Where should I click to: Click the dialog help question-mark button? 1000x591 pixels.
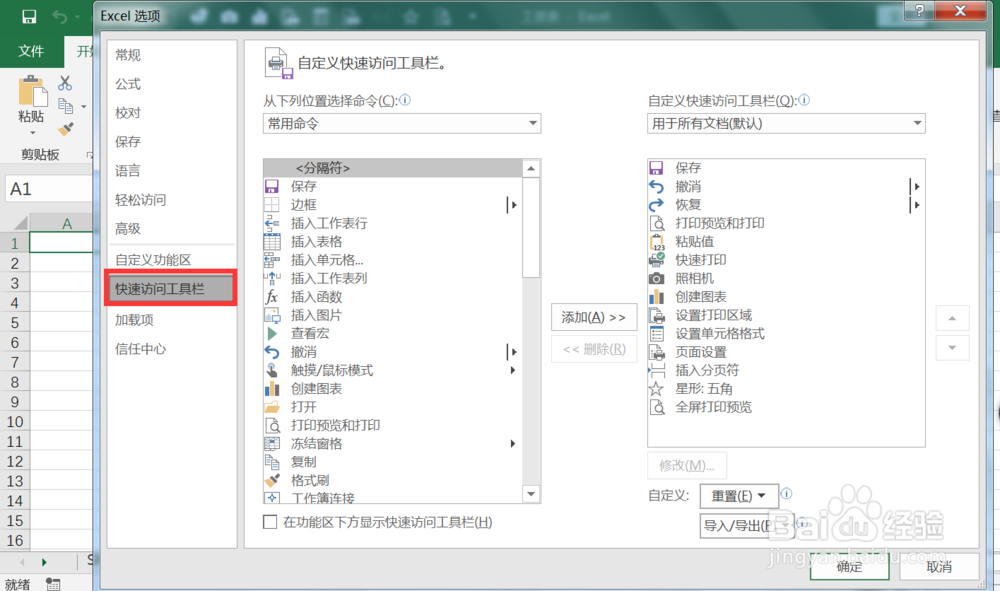click(x=920, y=10)
